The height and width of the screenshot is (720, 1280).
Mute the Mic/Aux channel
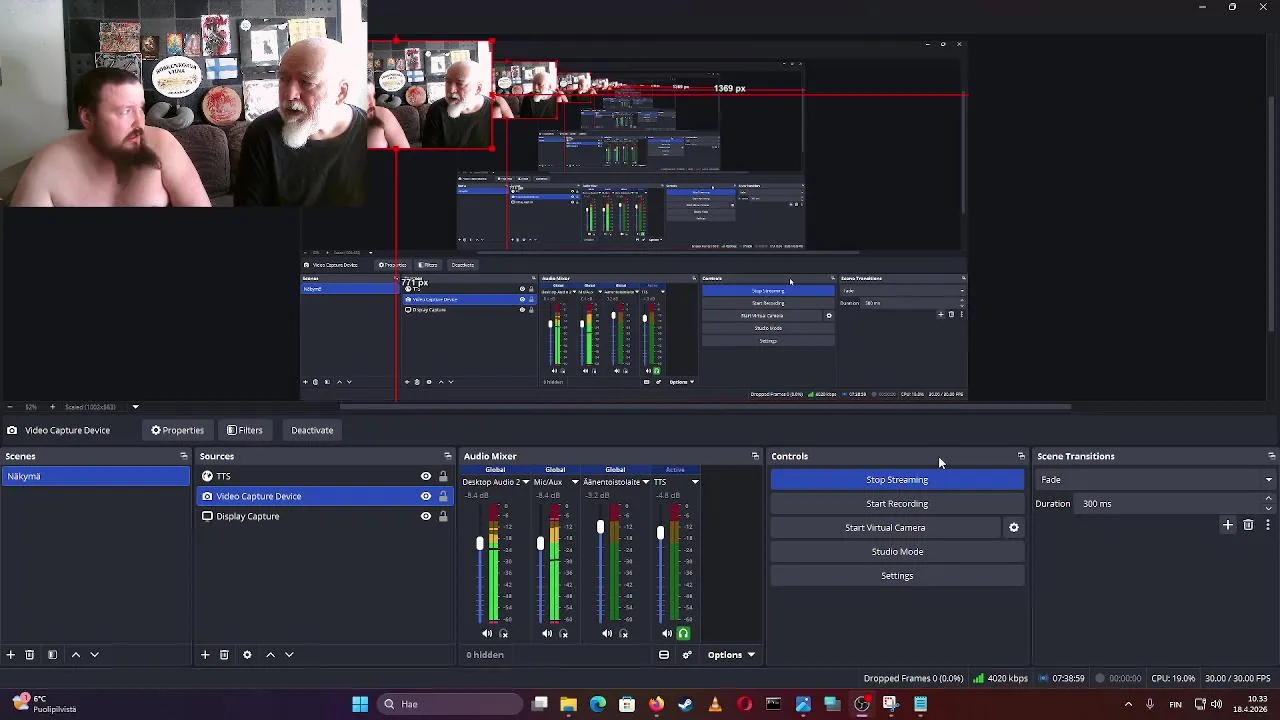click(x=547, y=633)
